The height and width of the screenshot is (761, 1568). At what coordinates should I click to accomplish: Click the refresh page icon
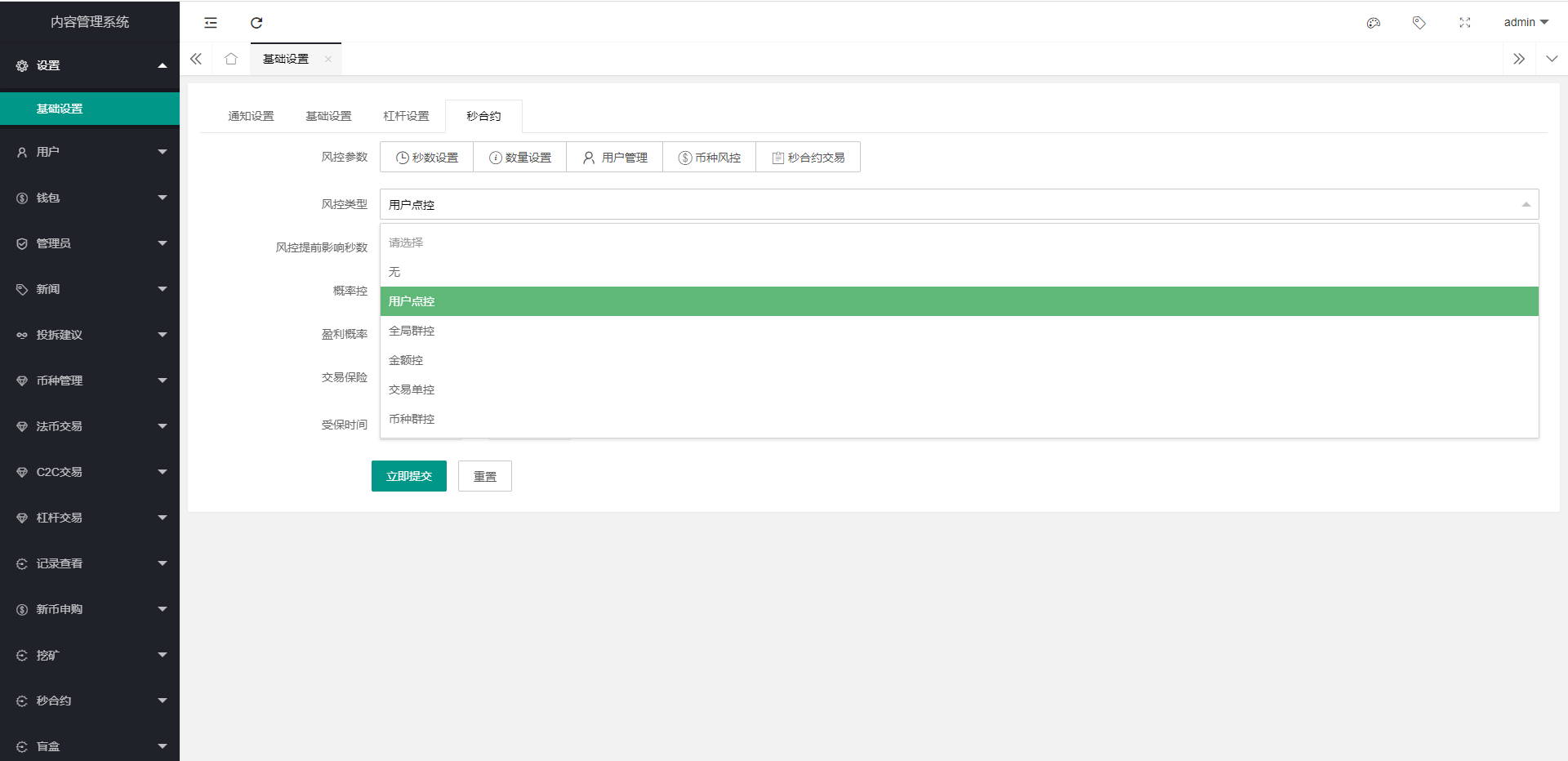coord(256,23)
